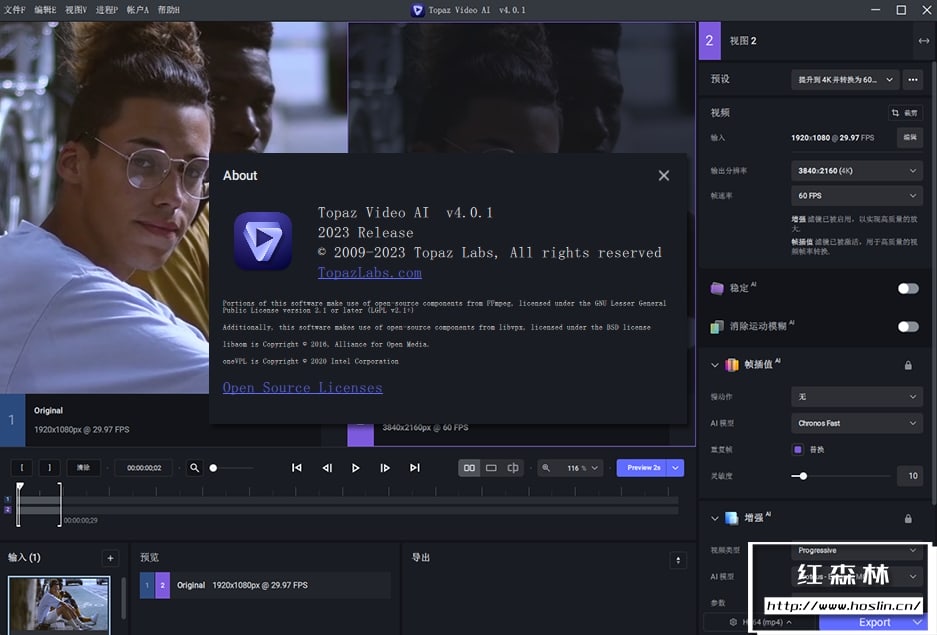
Task: Collapse the 帧插值 section chevron
Action: [715, 365]
